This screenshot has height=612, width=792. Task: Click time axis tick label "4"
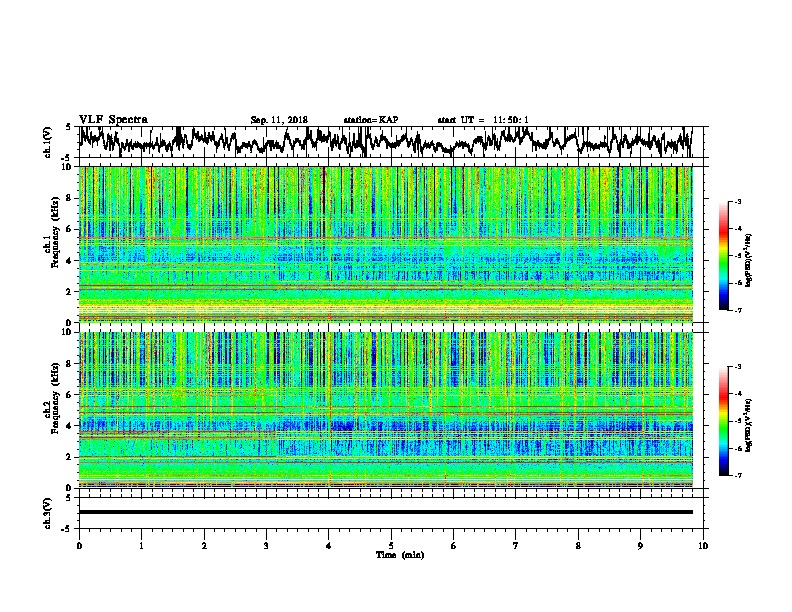(x=329, y=546)
